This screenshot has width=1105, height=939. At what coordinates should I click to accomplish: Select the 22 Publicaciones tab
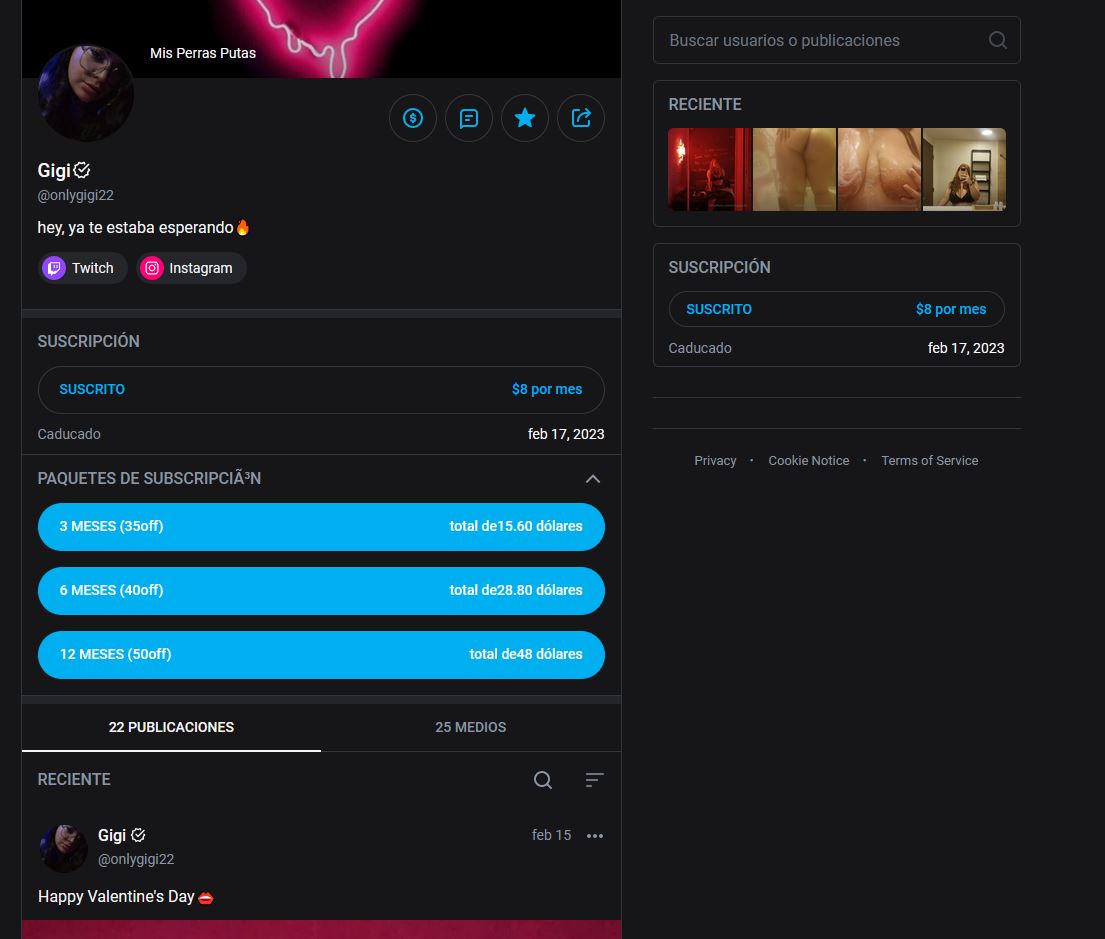(x=171, y=727)
